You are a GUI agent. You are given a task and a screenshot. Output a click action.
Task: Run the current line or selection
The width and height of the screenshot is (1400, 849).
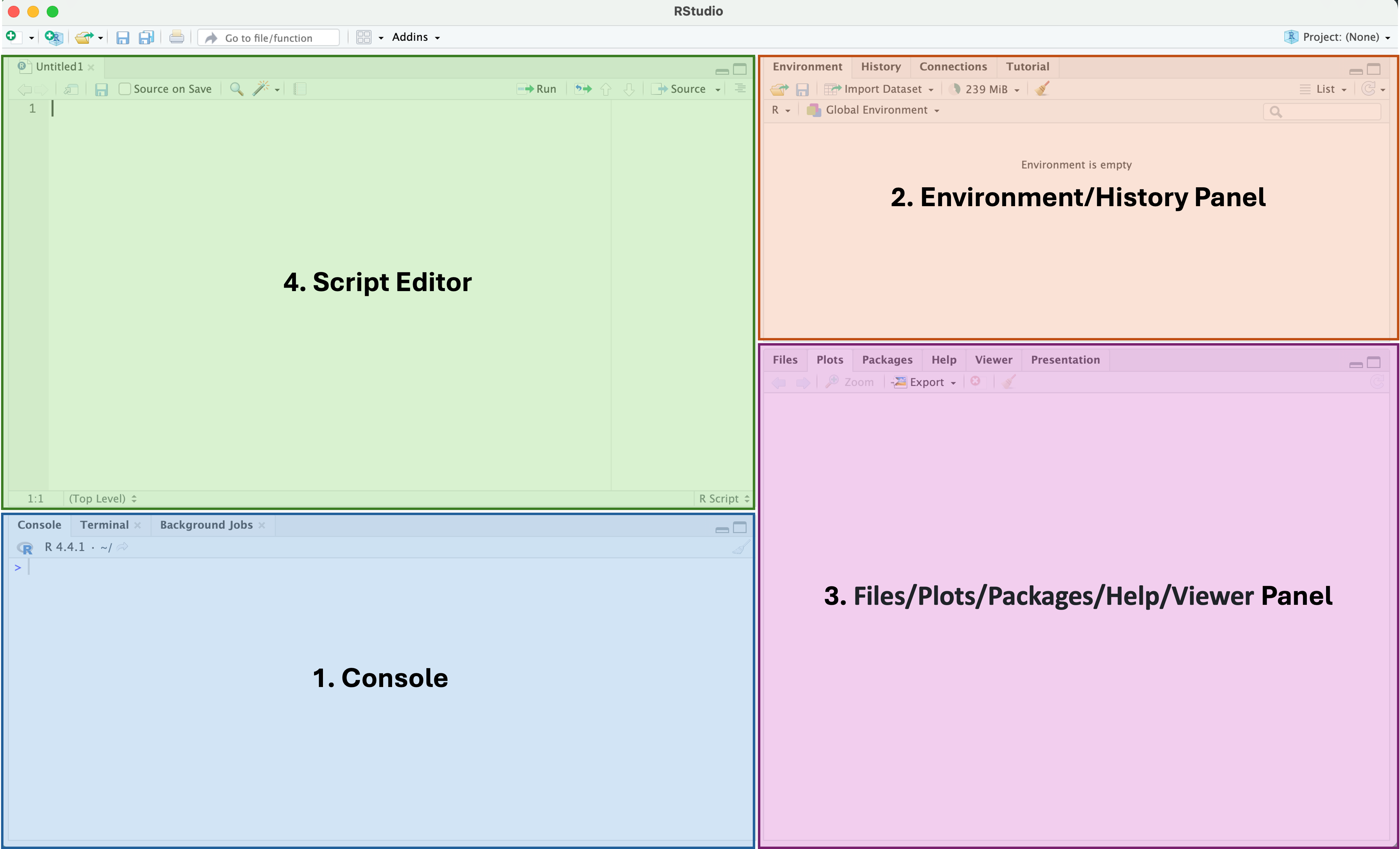click(536, 89)
